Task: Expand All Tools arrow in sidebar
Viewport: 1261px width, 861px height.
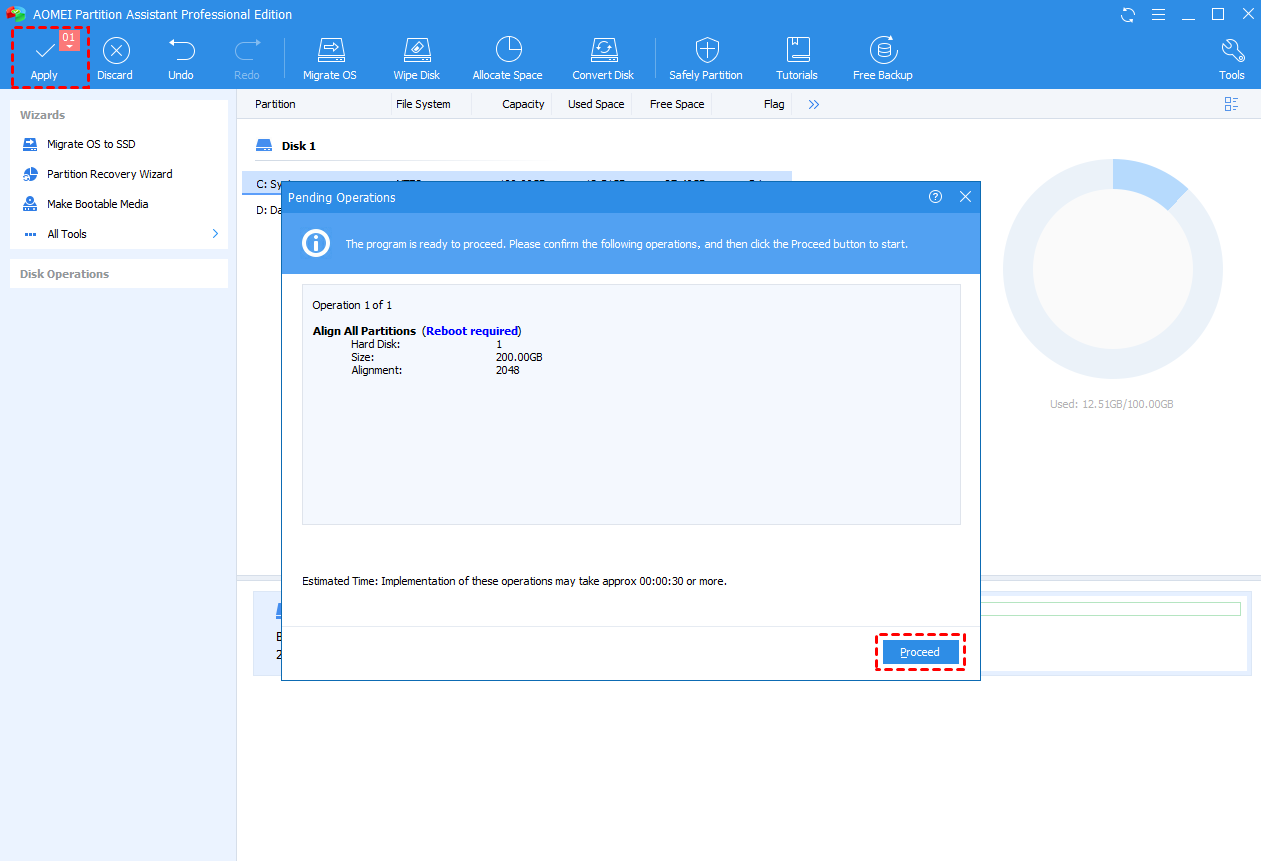Action: (x=215, y=234)
